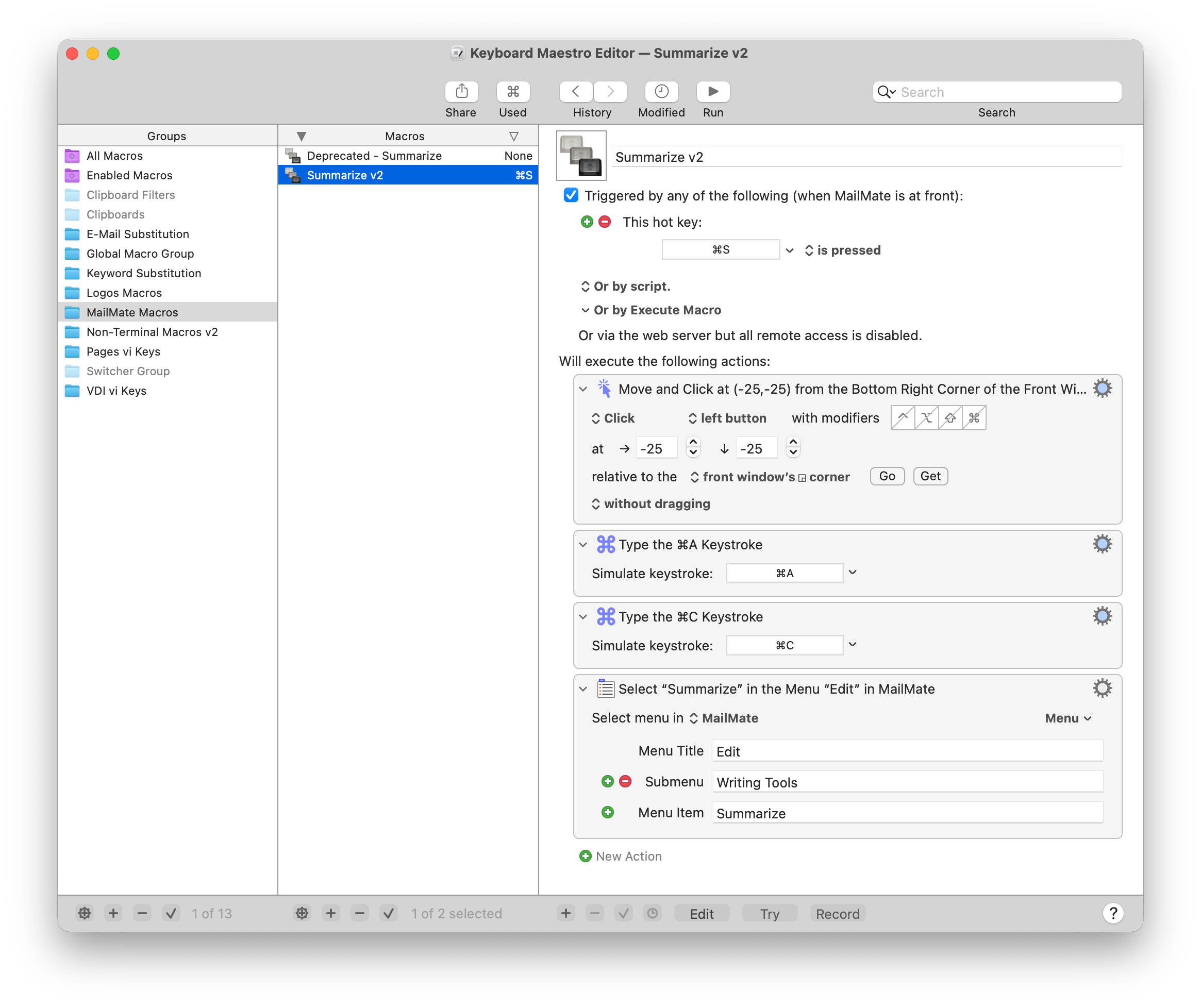Increment the horizontal -25 offset stepper
The image size is (1201, 1008).
coord(693,443)
